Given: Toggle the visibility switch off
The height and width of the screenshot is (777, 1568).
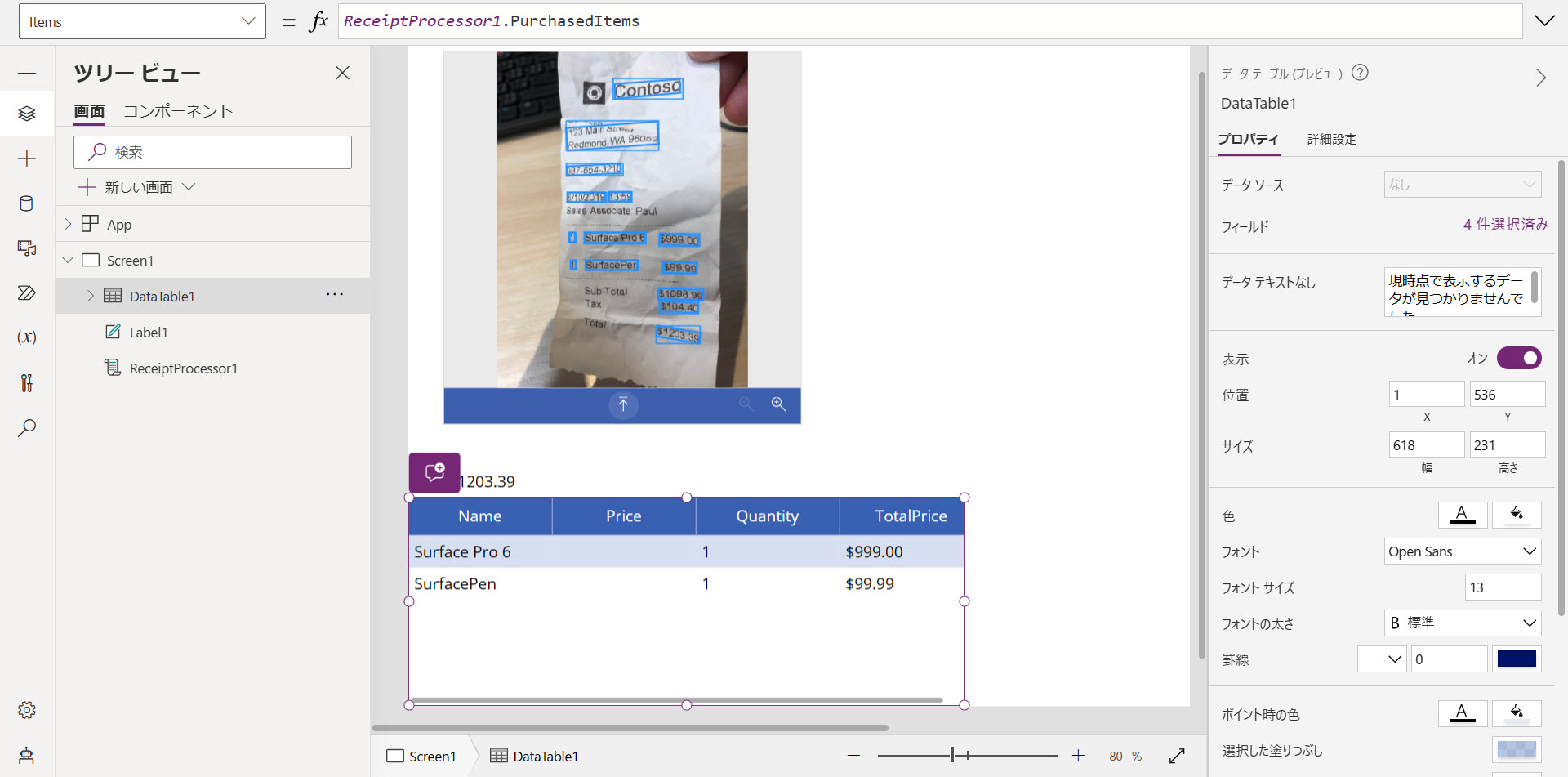Looking at the screenshot, I should [1519, 358].
